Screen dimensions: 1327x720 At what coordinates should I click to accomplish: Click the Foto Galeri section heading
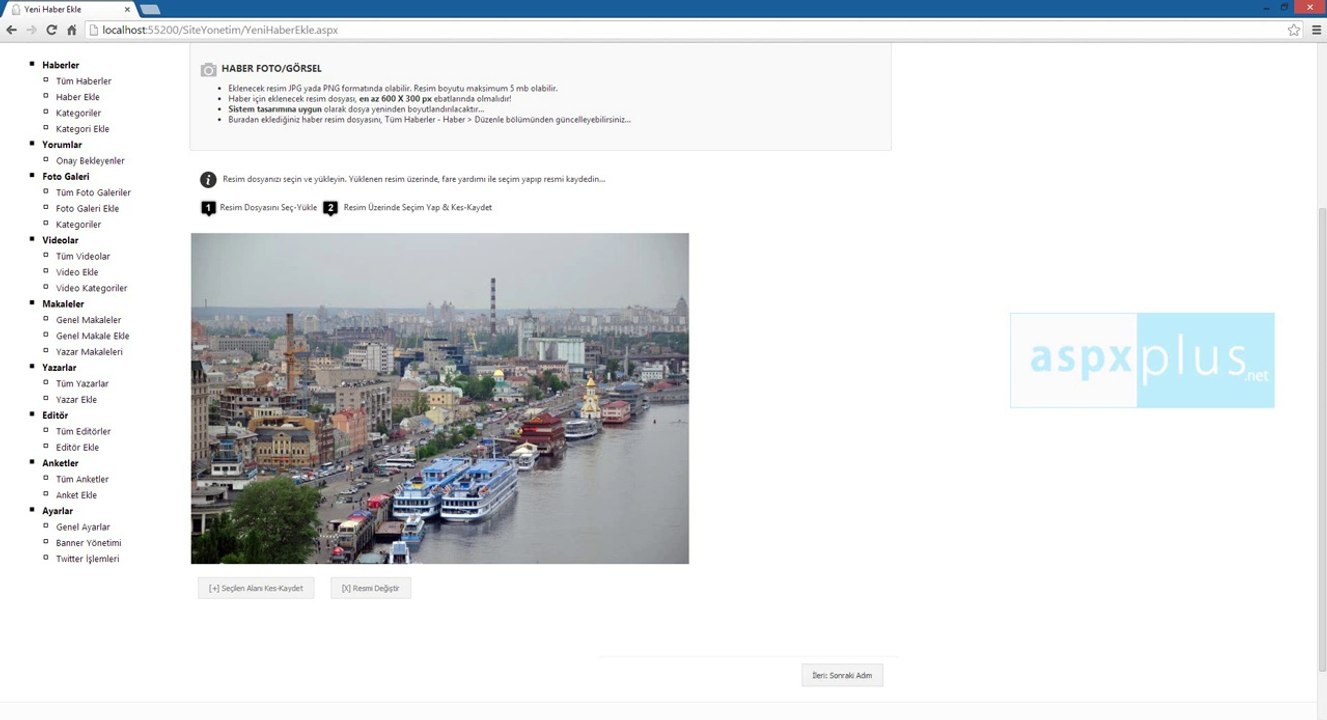pos(66,177)
